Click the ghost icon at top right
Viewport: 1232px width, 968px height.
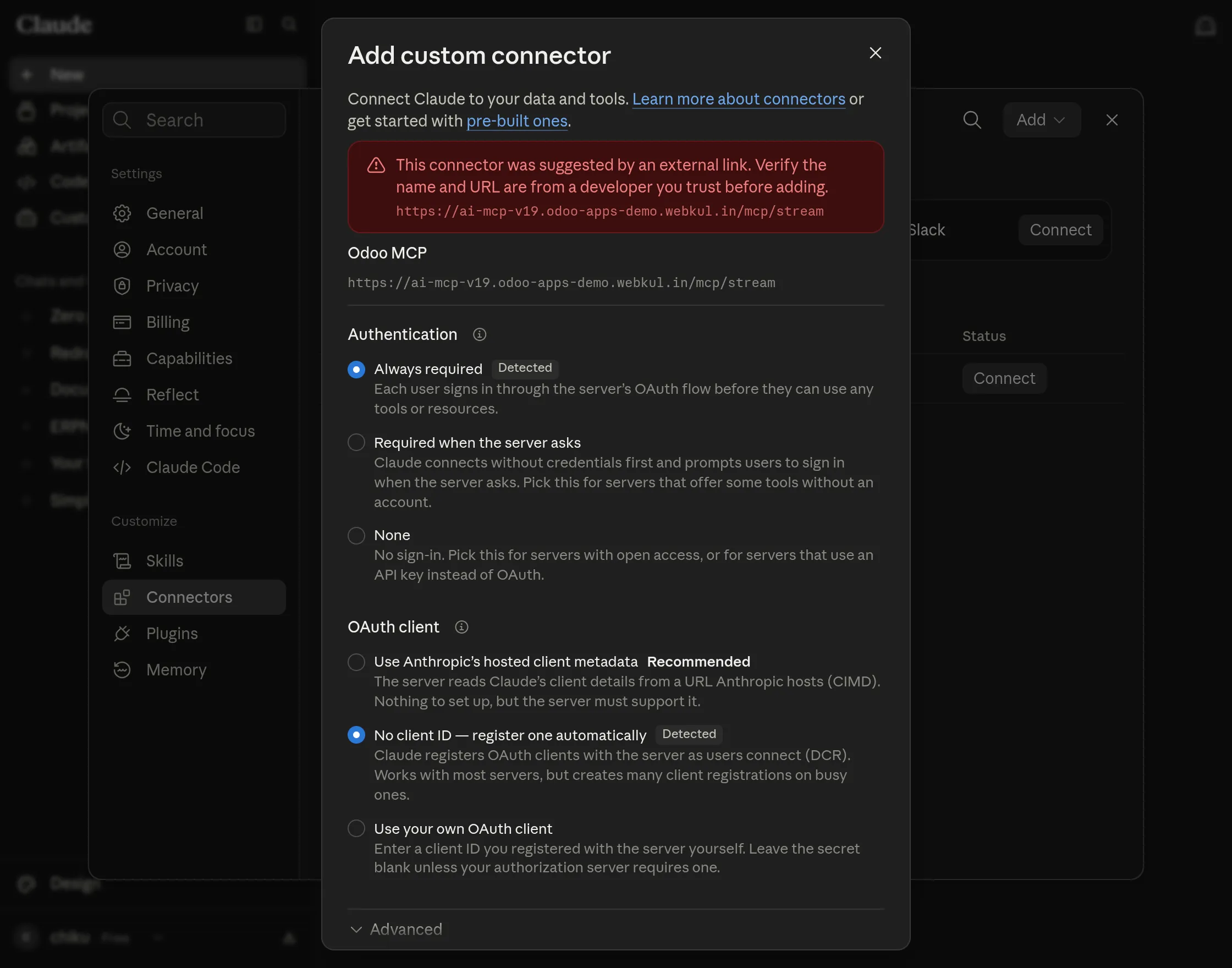(1205, 25)
